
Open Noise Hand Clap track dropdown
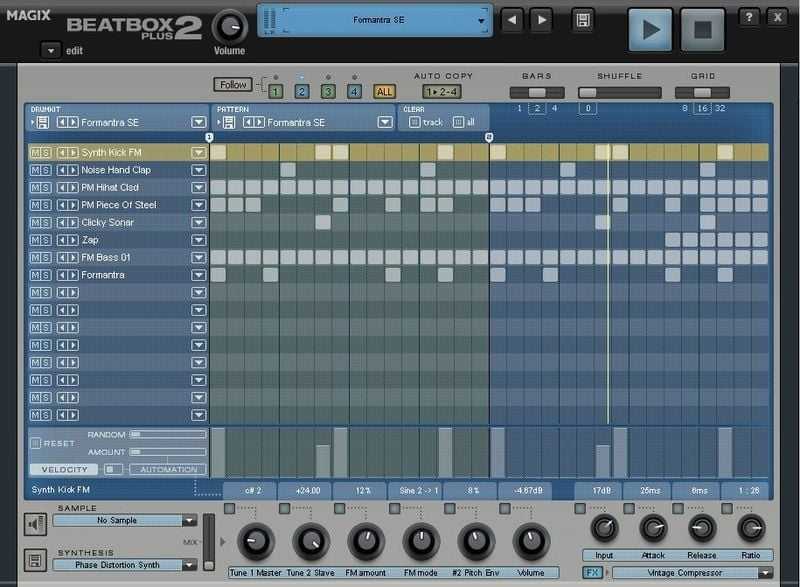[x=198, y=170]
